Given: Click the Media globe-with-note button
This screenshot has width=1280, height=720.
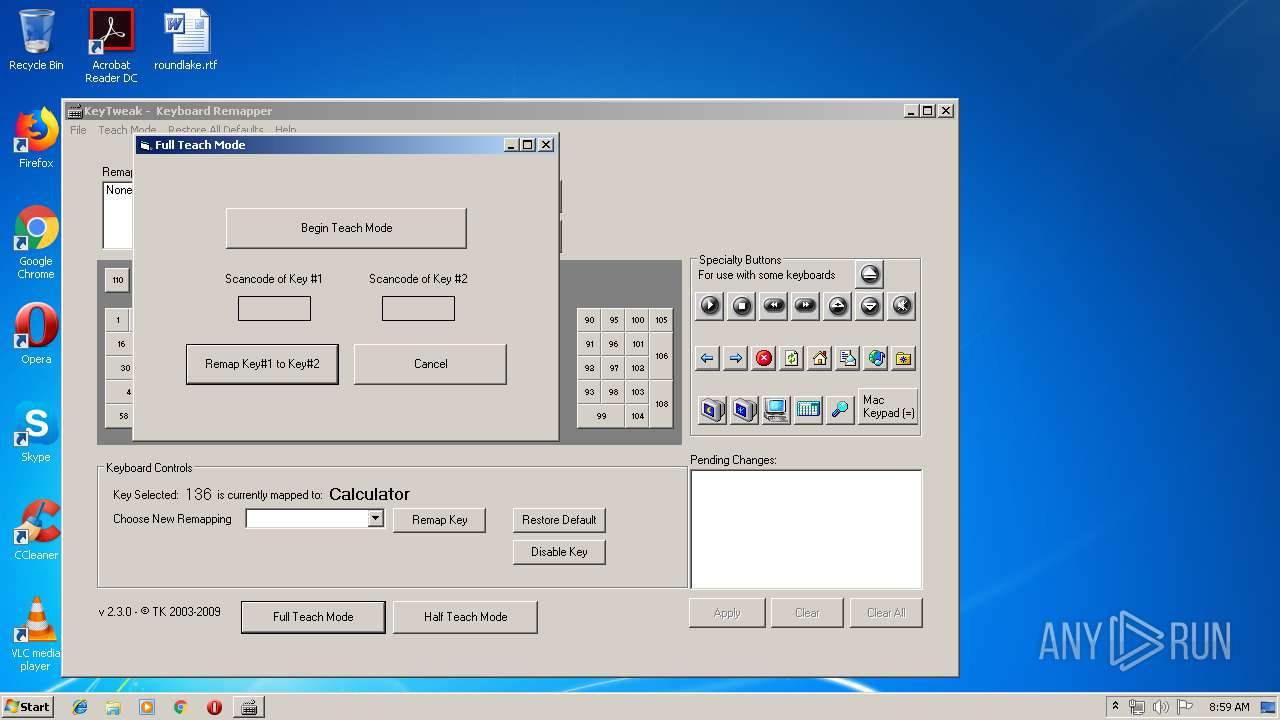Looking at the screenshot, I should tap(876, 358).
